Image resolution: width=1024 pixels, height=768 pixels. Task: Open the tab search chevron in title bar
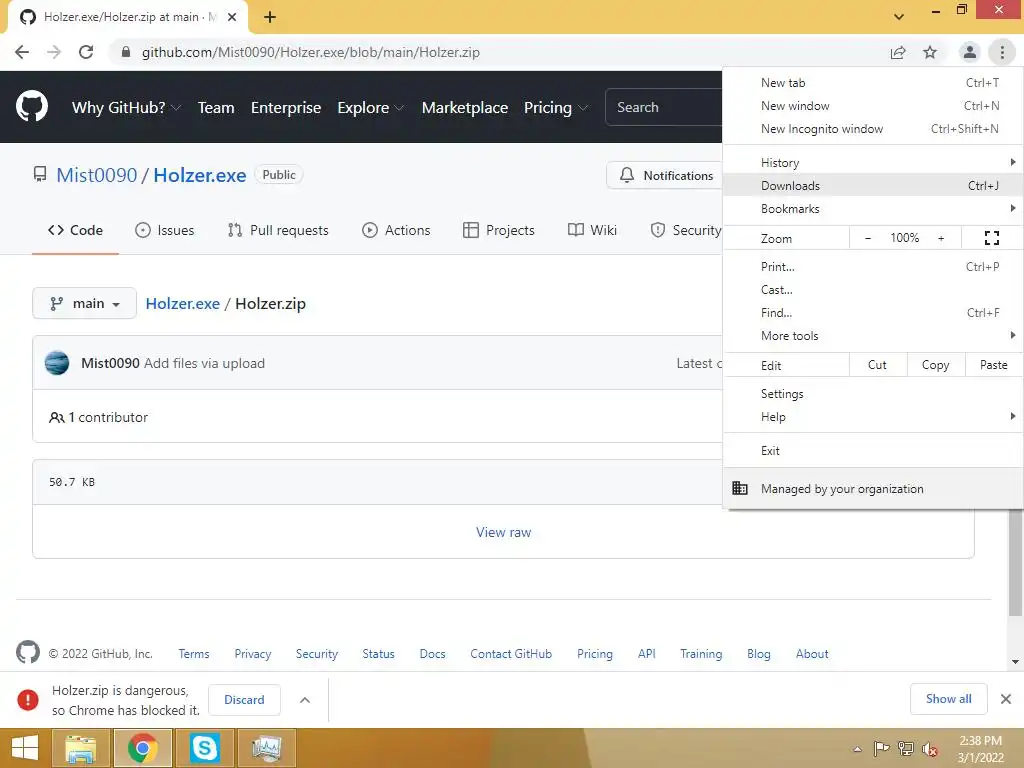pos(899,17)
